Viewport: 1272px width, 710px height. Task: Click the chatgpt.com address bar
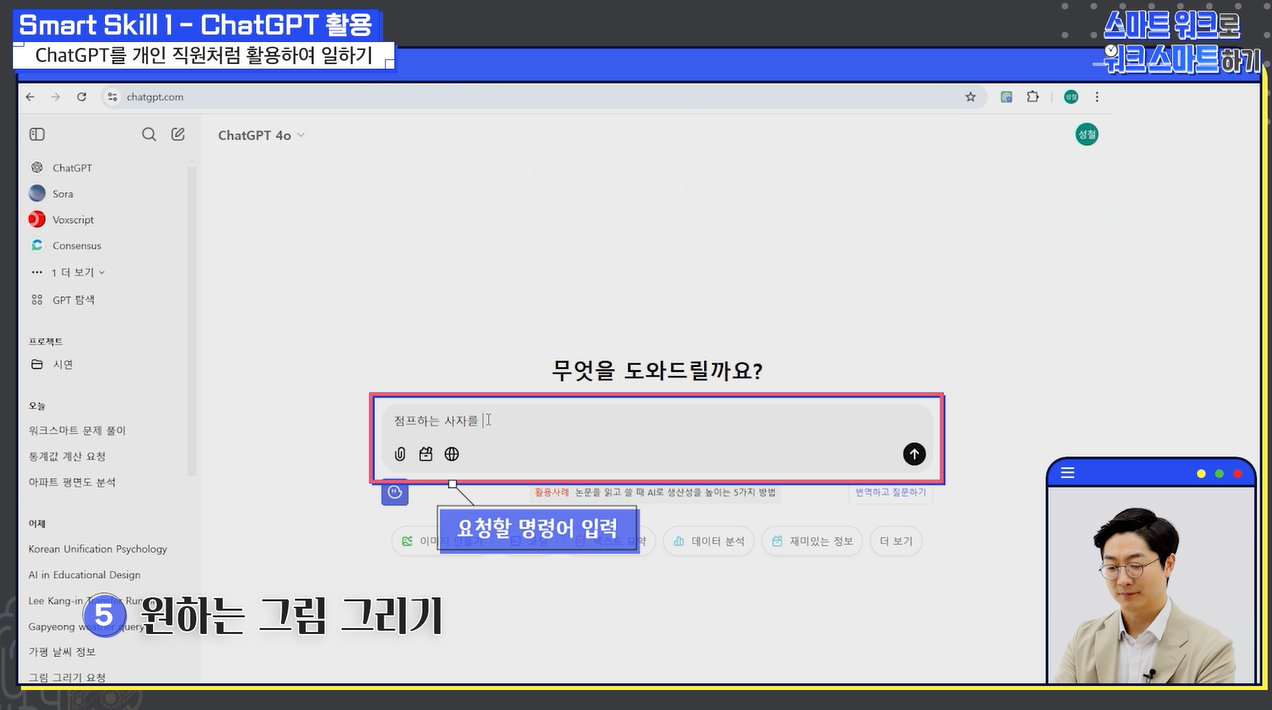pos(545,97)
